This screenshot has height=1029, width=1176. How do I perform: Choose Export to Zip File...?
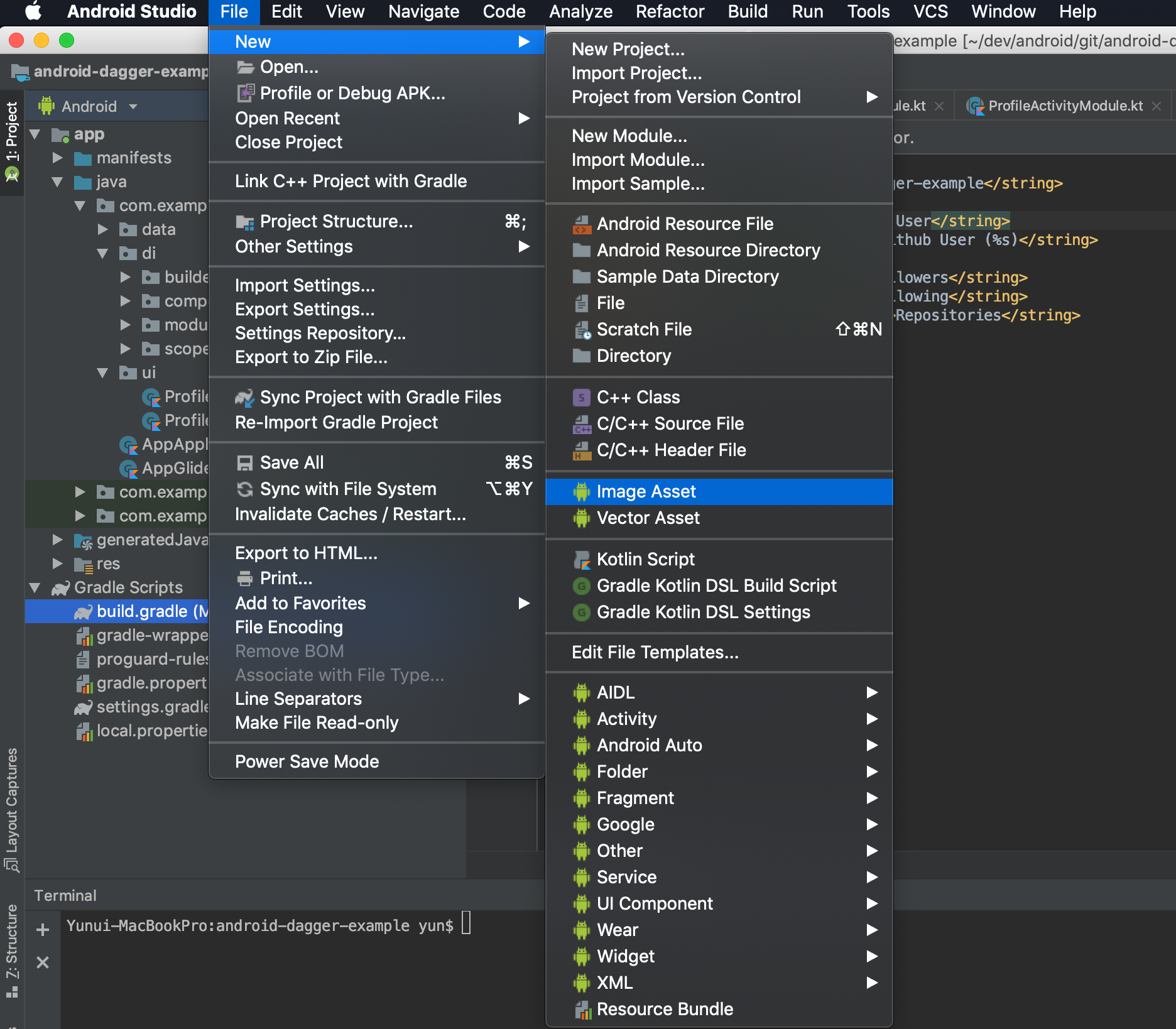click(377, 357)
